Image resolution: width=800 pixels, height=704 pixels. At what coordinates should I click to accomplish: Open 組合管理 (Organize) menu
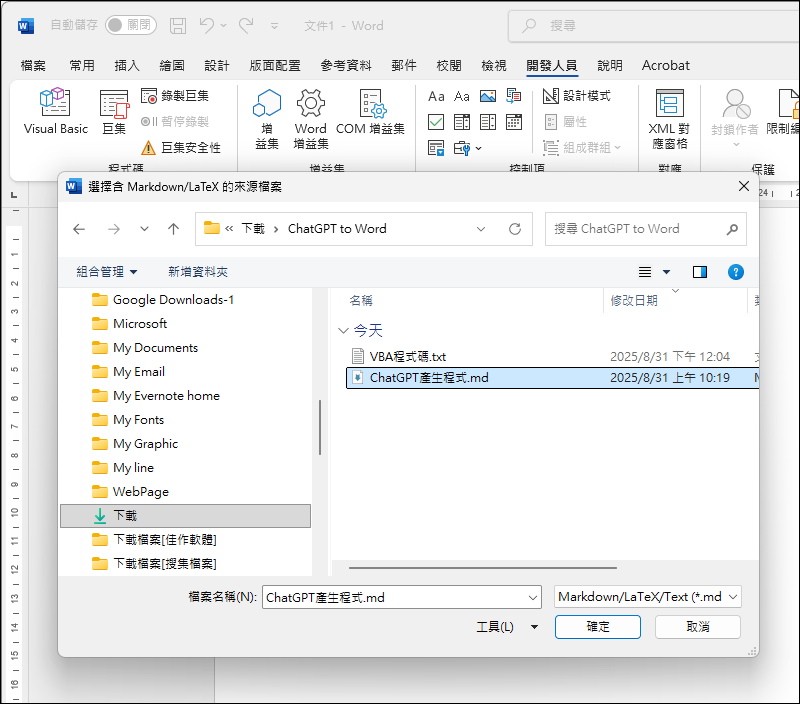(x=107, y=272)
